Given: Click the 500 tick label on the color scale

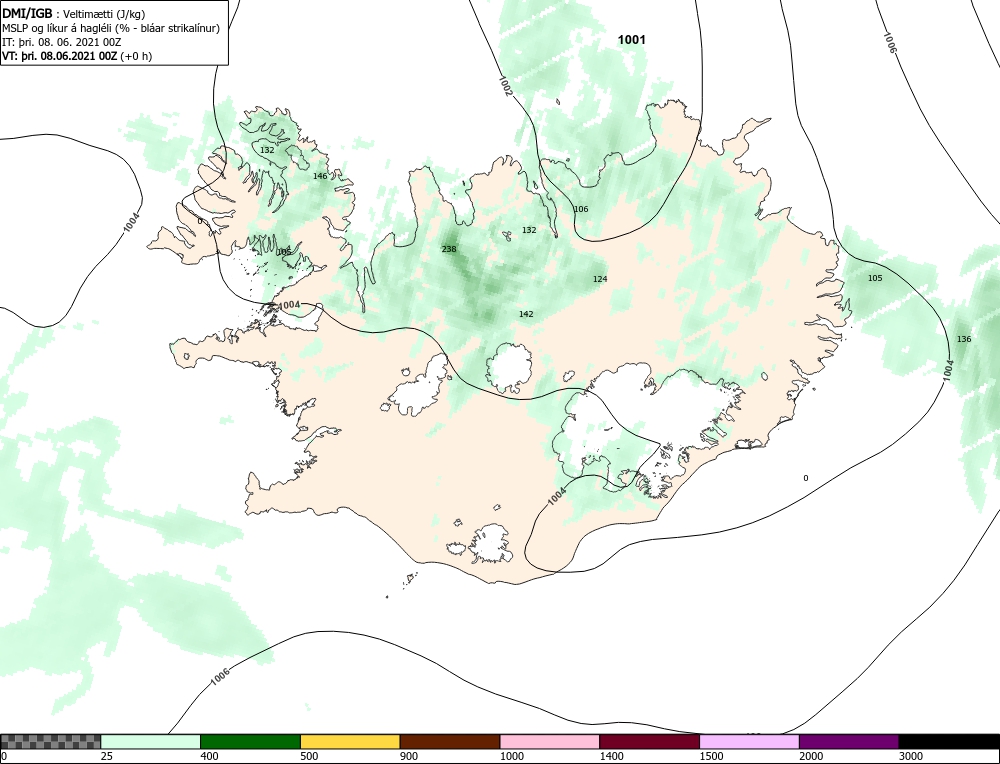Looking at the screenshot, I should [309, 756].
